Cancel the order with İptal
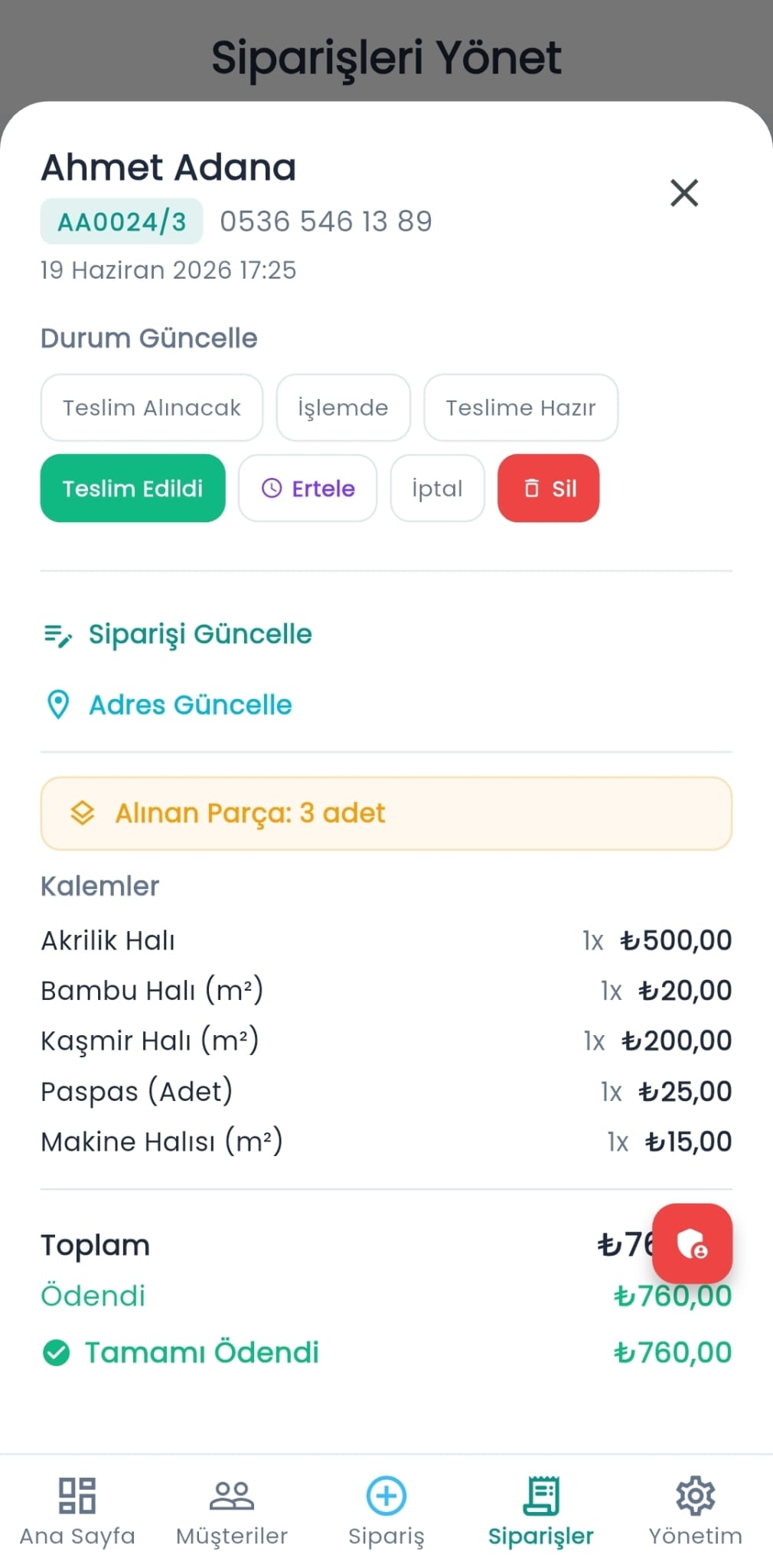 point(438,488)
